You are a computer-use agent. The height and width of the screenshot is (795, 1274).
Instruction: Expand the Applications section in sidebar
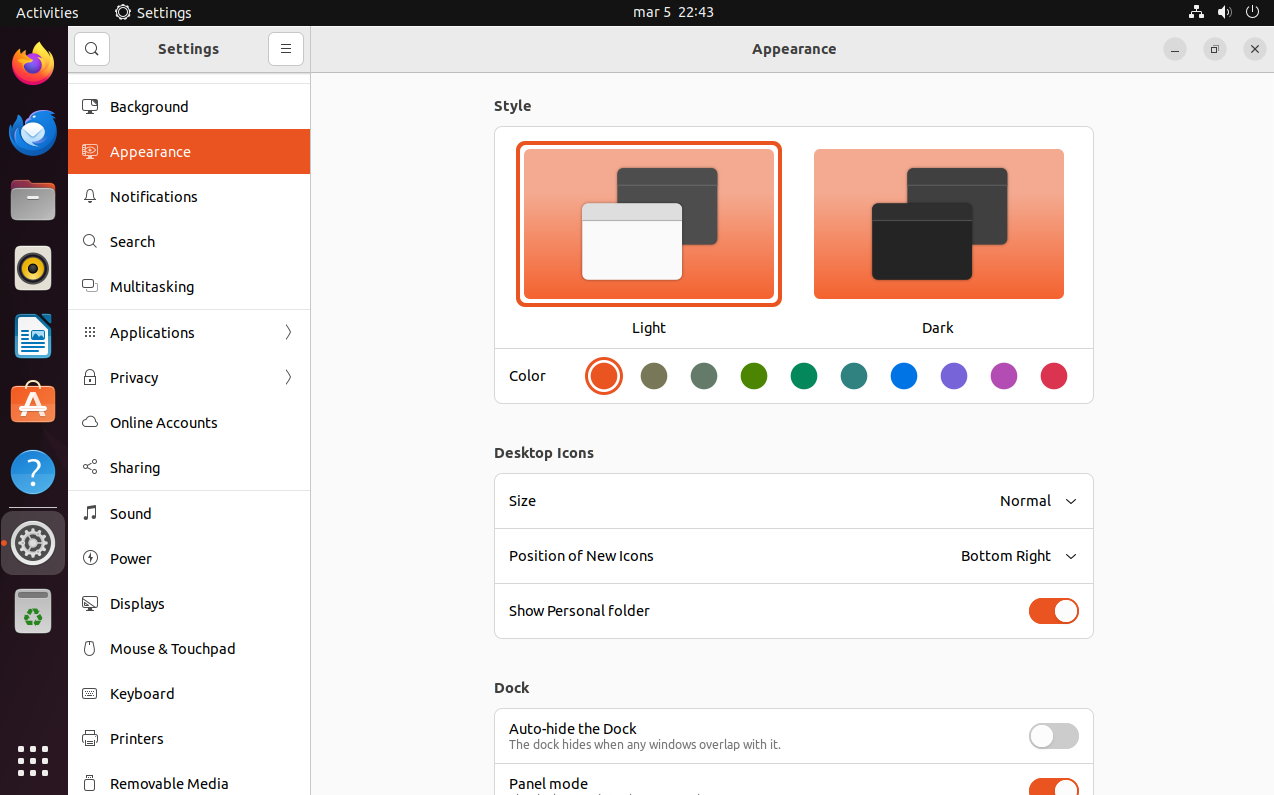pos(189,333)
